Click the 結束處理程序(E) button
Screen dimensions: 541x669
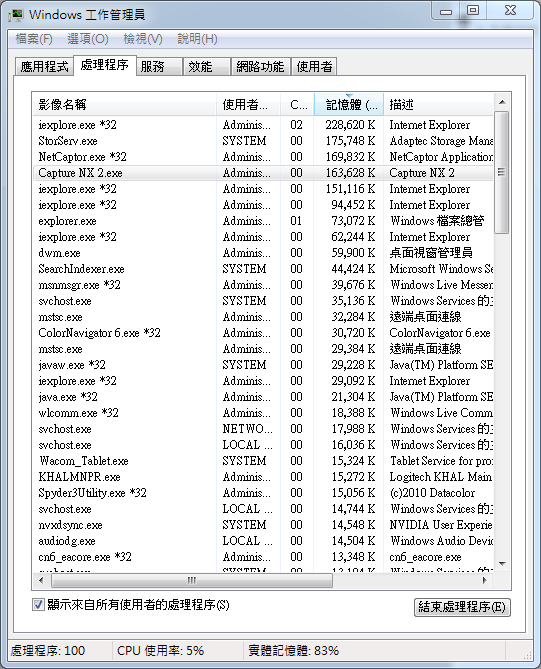462,607
